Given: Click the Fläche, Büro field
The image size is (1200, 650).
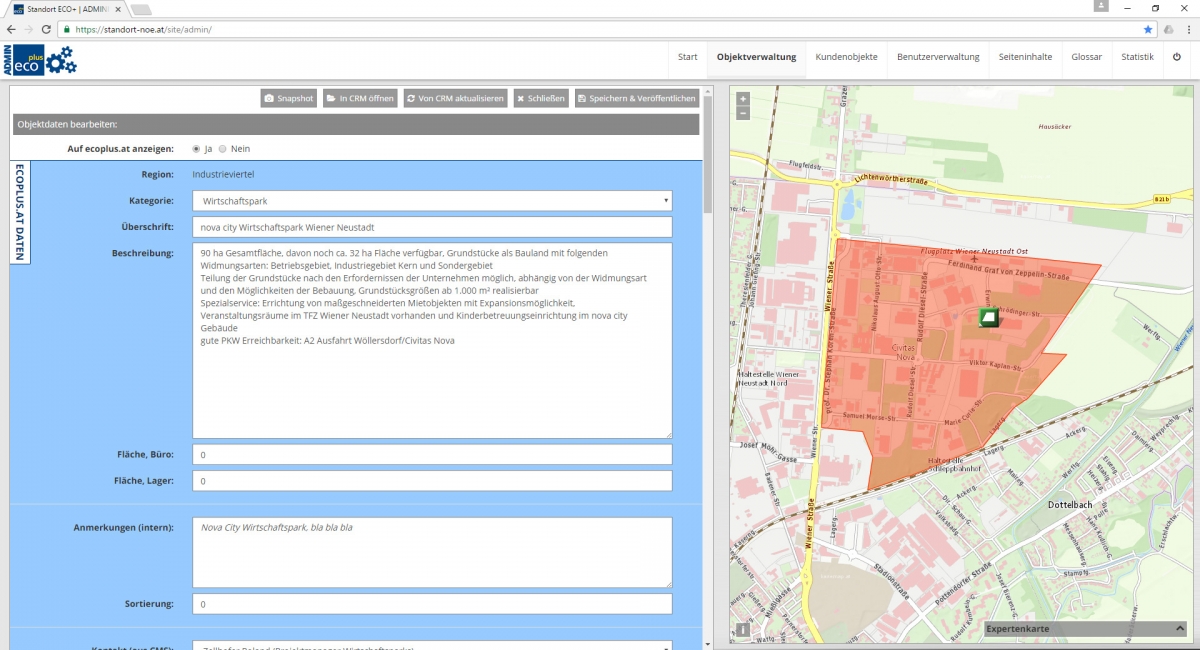Looking at the screenshot, I should pyautogui.click(x=432, y=455).
